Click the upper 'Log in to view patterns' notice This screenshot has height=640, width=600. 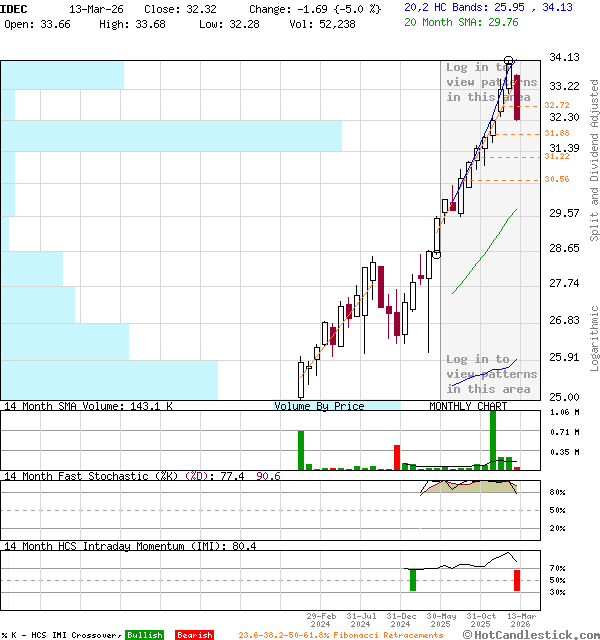491,82
